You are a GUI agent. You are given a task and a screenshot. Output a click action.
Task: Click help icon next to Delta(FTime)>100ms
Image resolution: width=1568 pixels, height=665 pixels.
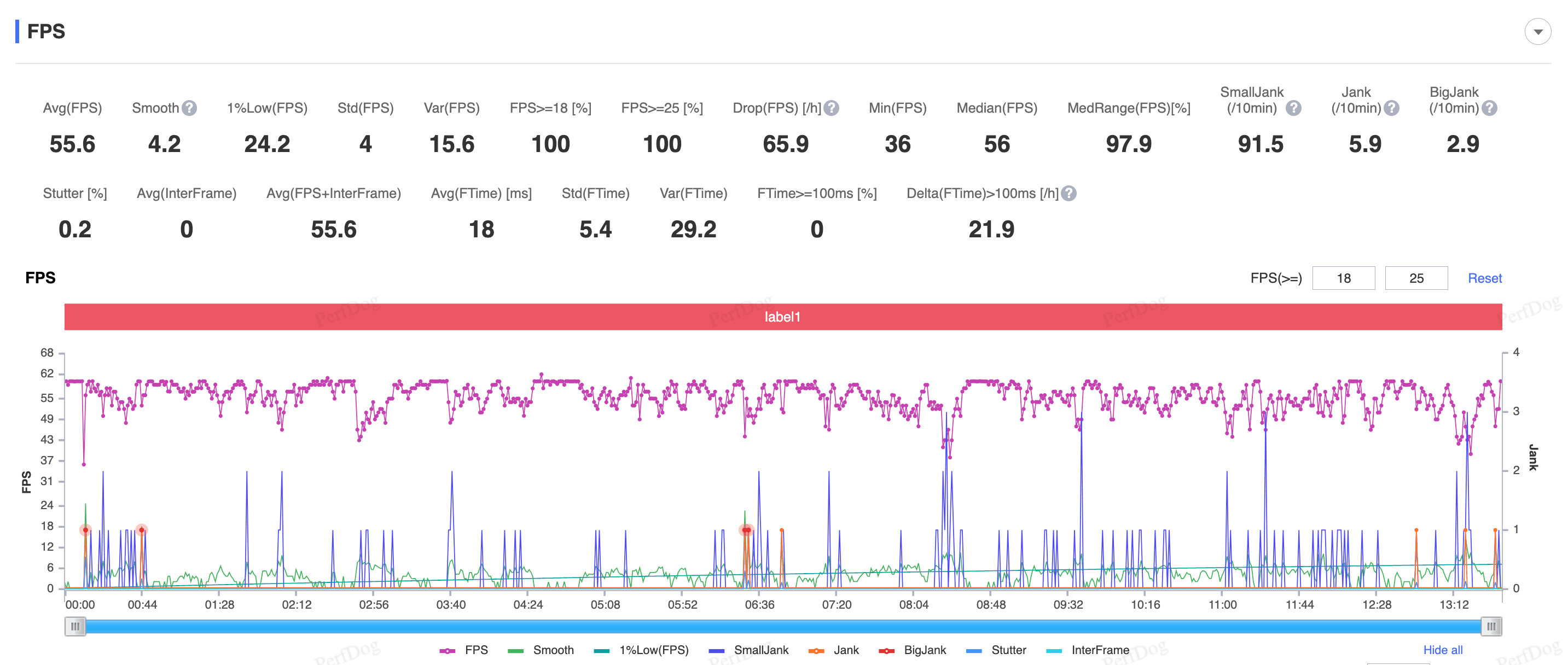(1069, 194)
